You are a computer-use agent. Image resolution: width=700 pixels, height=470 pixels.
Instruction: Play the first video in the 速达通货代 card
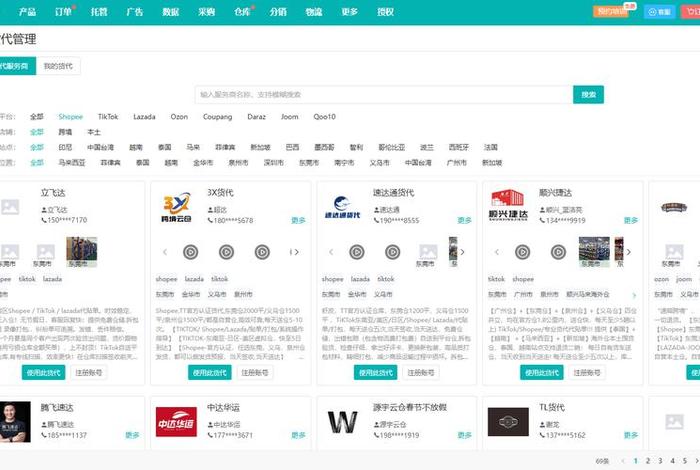click(x=357, y=252)
